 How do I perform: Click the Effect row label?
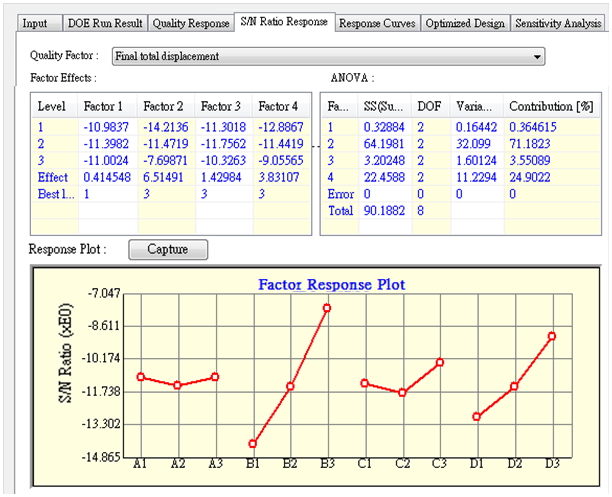click(x=53, y=178)
